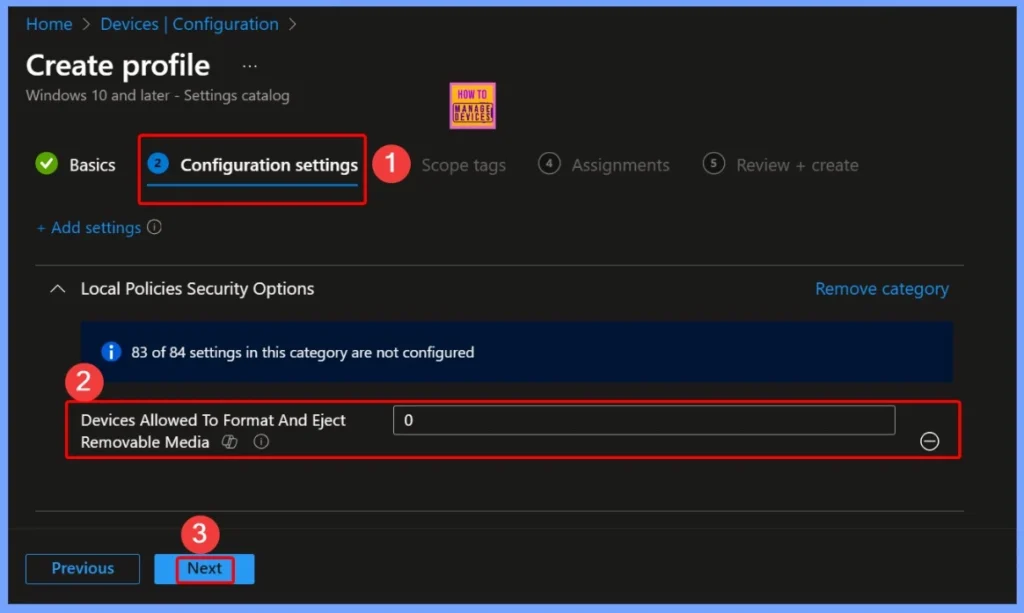Jump to the Review + create tab

[797, 165]
